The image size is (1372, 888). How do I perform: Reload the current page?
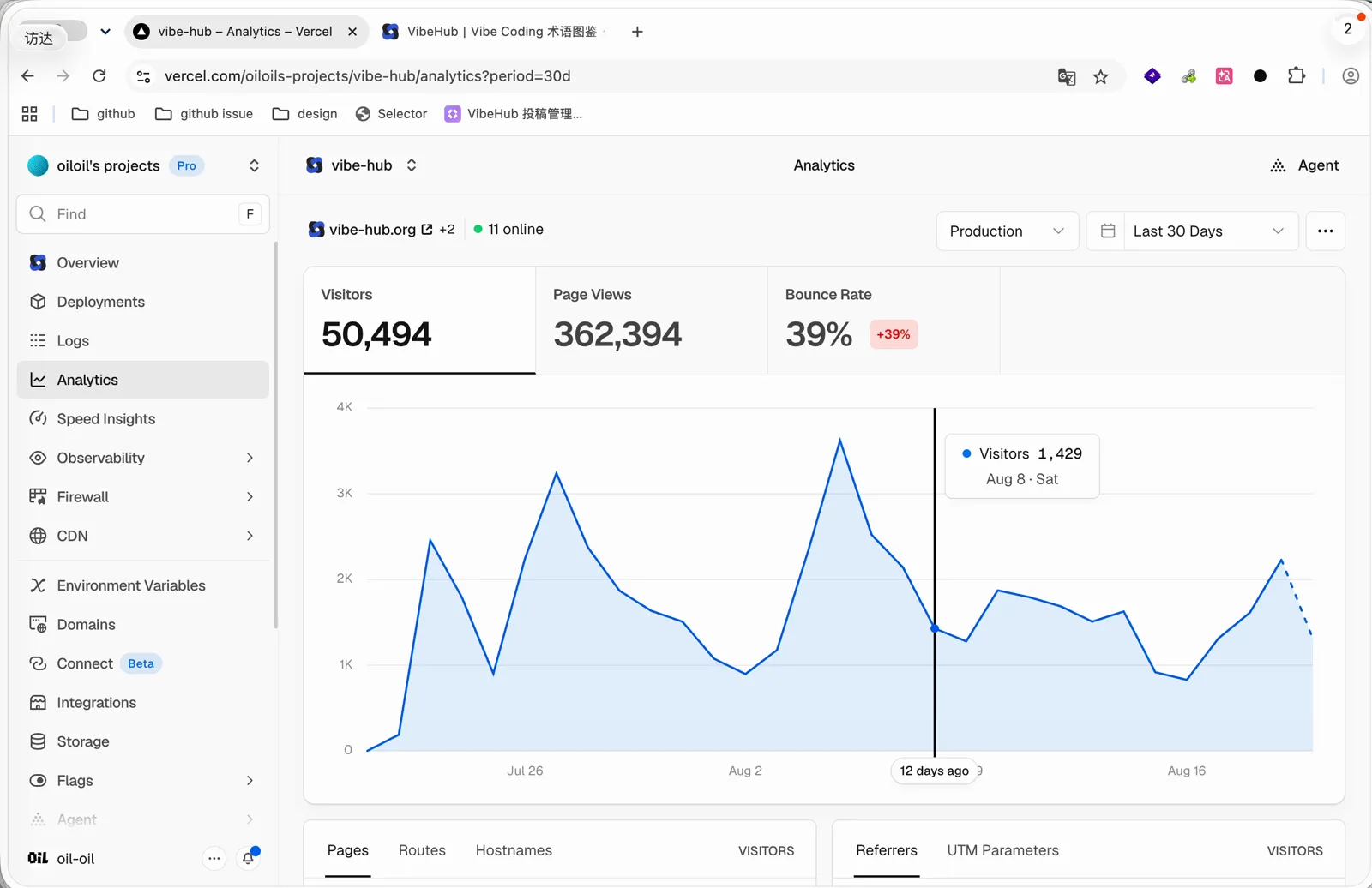(x=99, y=76)
